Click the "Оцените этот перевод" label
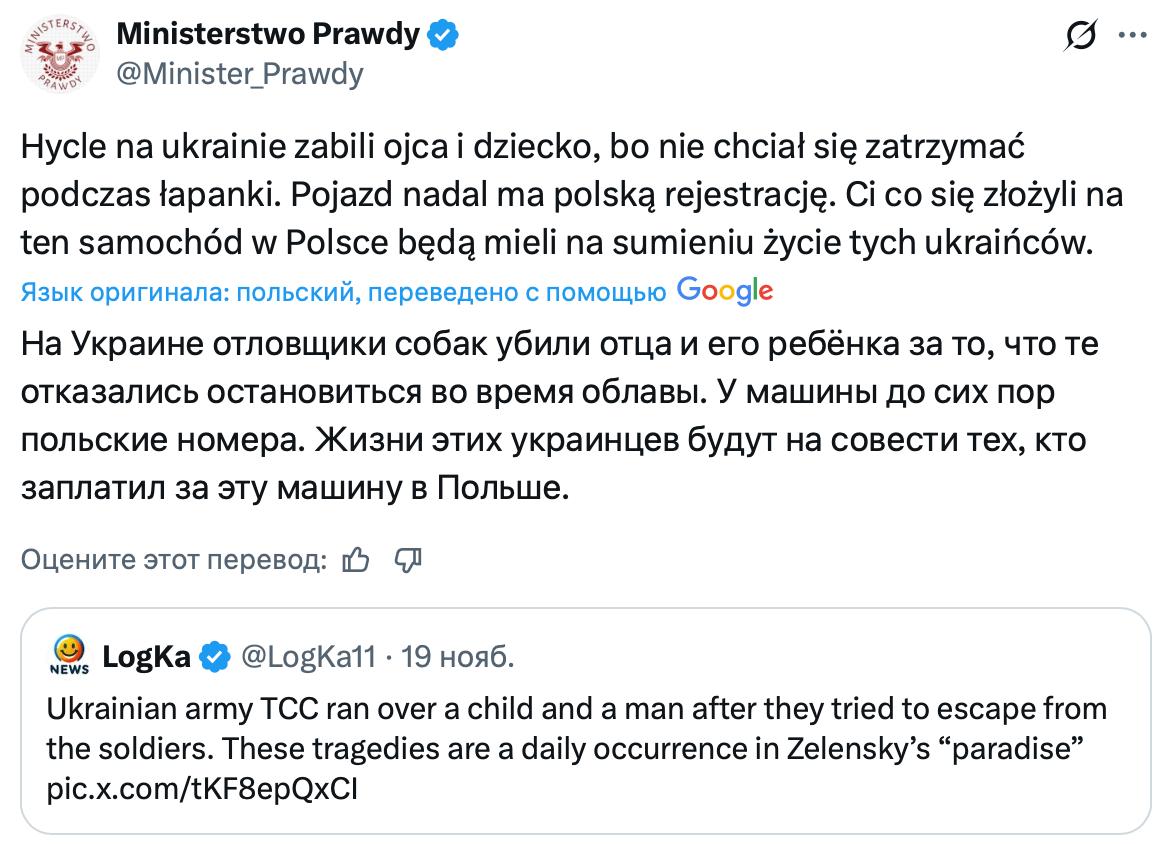 [x=174, y=561]
